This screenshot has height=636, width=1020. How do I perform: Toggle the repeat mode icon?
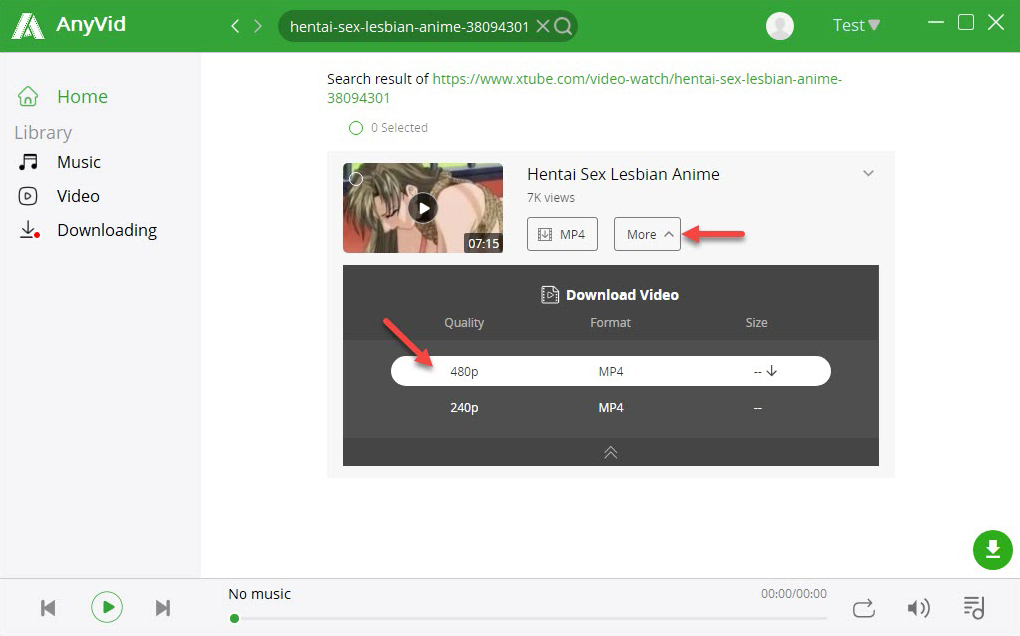pos(863,608)
